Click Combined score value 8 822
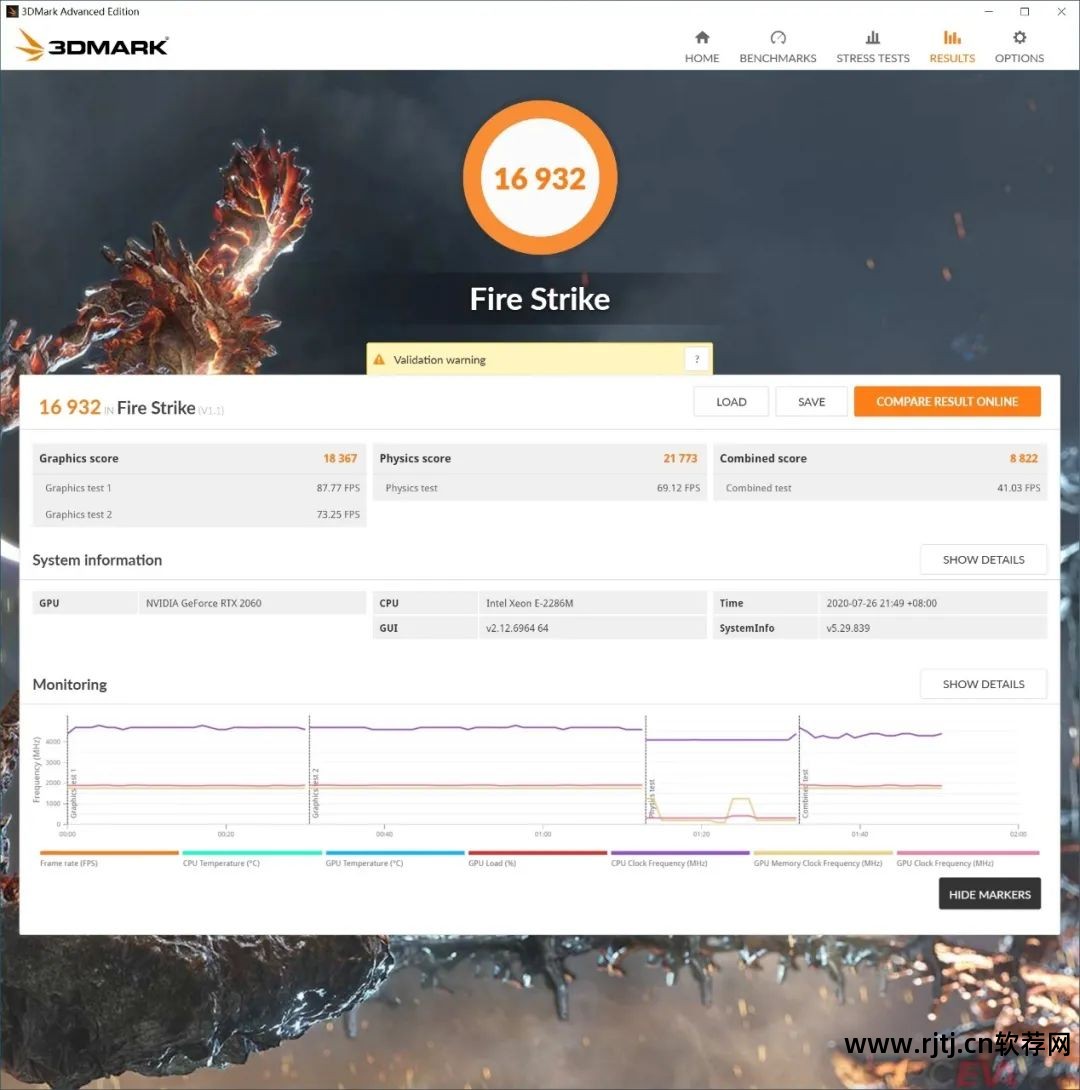The height and width of the screenshot is (1090, 1080). tap(1023, 458)
